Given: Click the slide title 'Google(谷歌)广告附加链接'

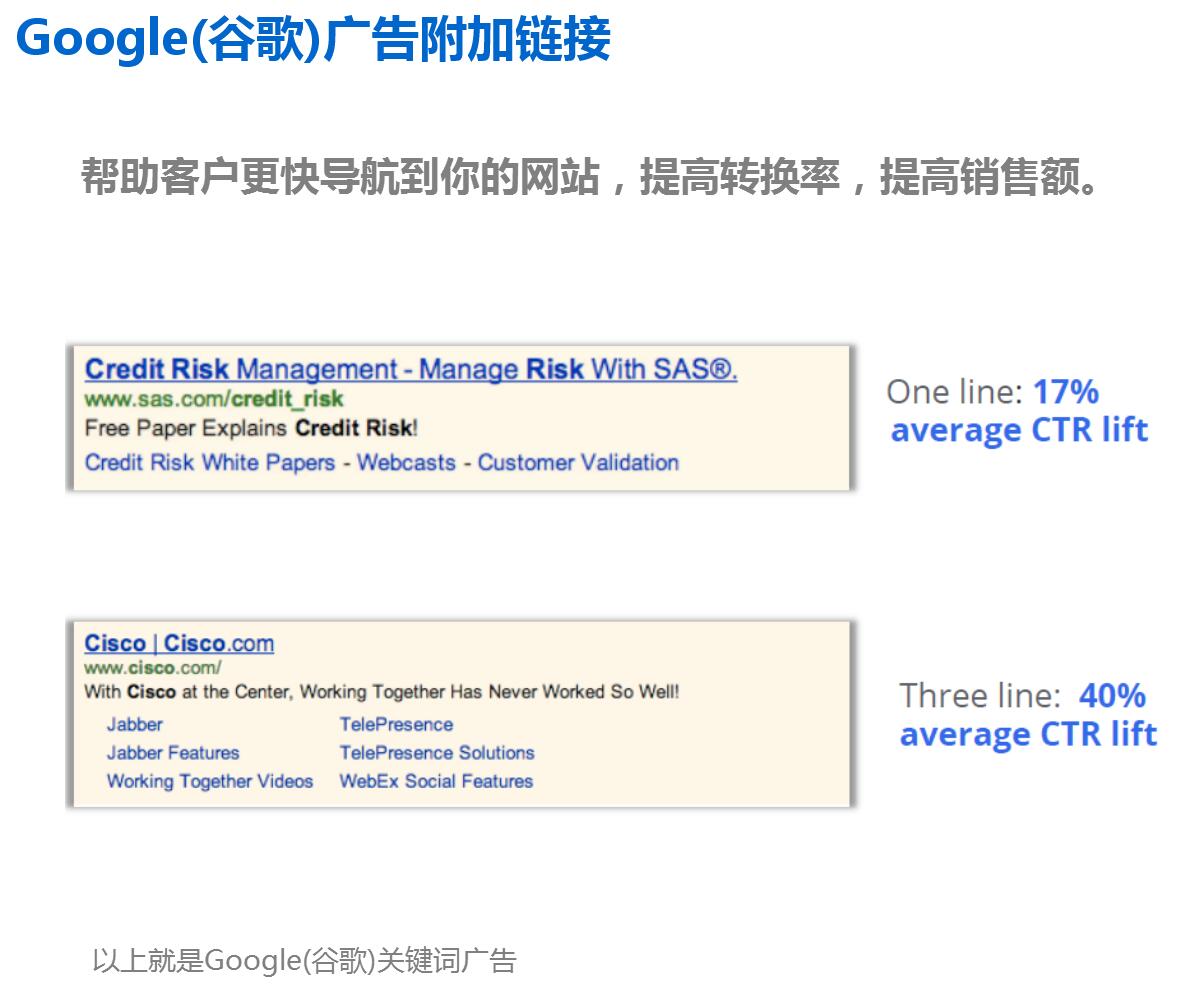Looking at the screenshot, I should pos(313,39).
